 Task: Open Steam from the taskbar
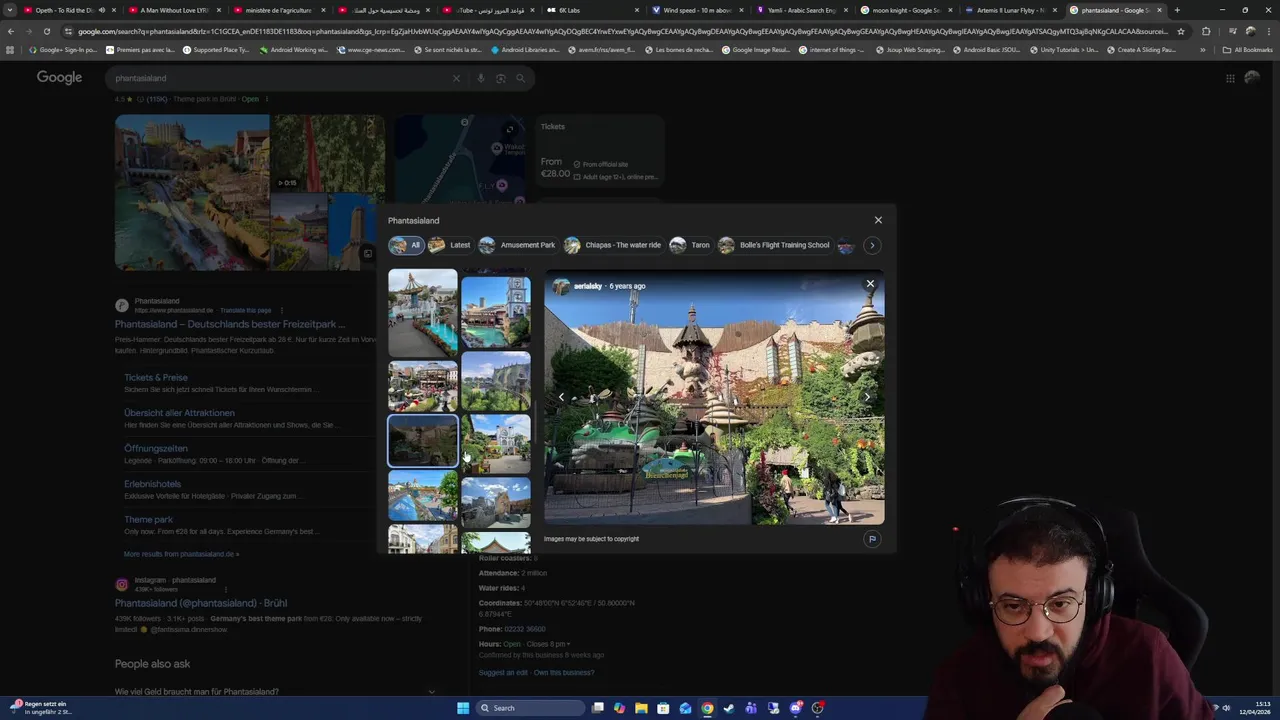click(x=729, y=708)
